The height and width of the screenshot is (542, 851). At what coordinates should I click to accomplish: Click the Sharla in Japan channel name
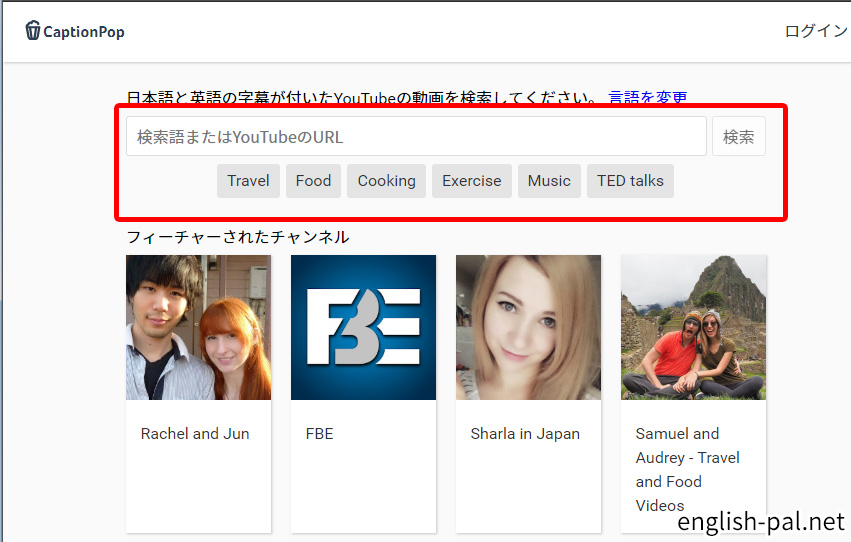coord(525,433)
